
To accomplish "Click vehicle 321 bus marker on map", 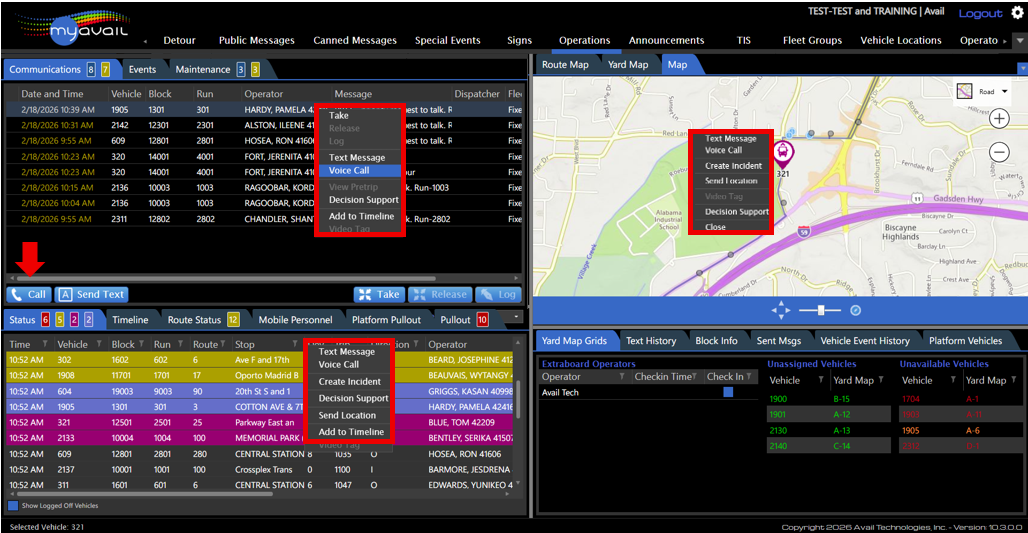I will click(x=782, y=153).
